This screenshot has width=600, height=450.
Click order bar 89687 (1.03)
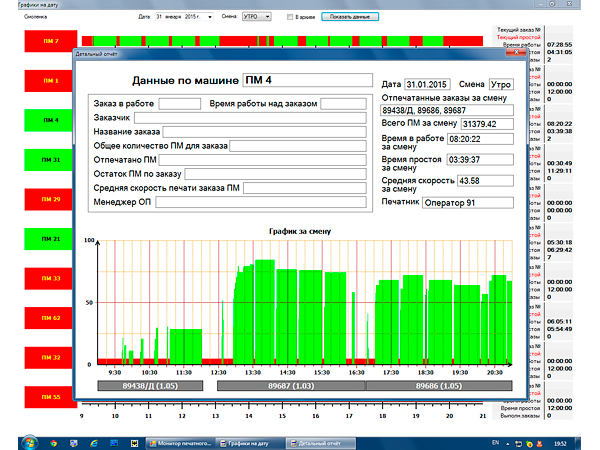tap(291, 384)
